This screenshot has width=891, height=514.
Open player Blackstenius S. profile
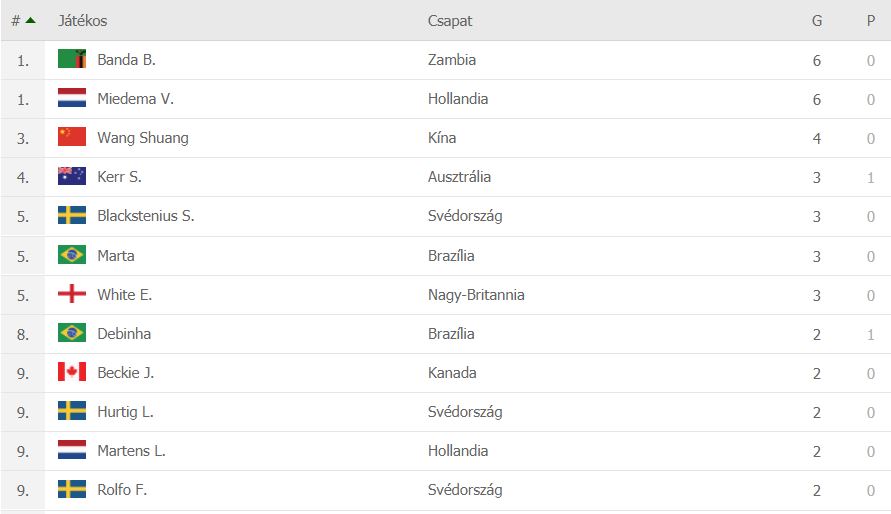(145, 216)
